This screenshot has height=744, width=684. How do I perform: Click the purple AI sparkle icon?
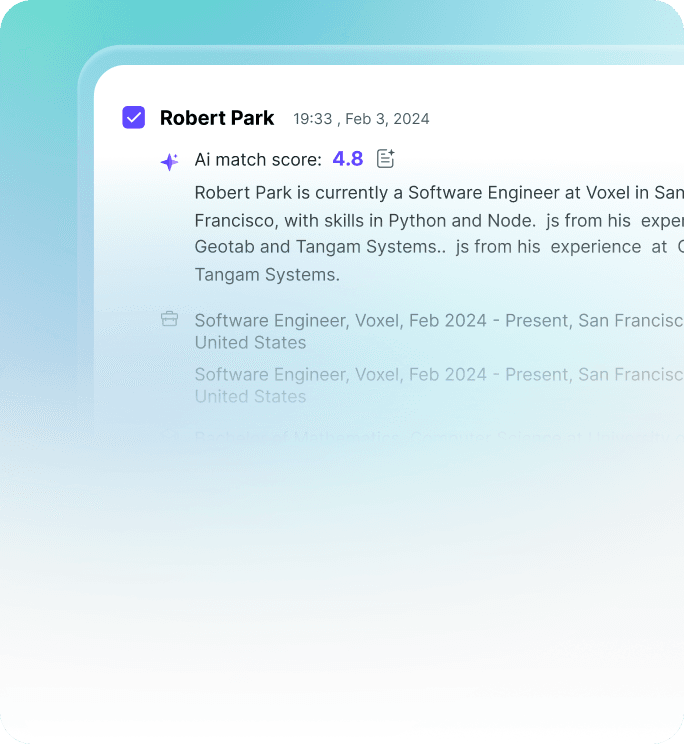tap(170, 162)
